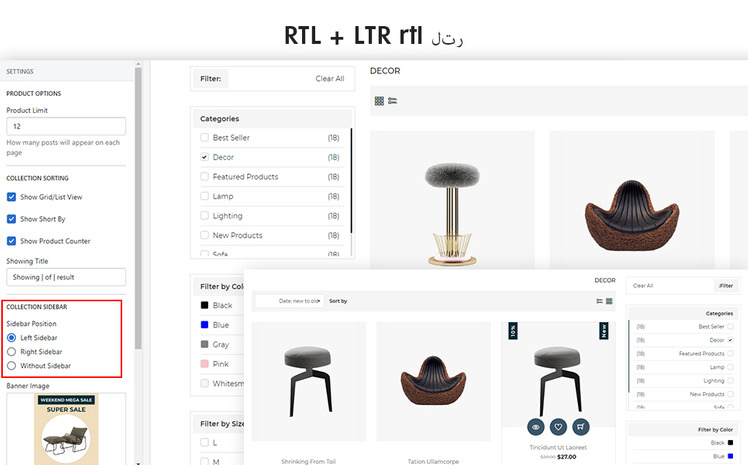Select the Left Sidebar radio button

click(x=11, y=338)
